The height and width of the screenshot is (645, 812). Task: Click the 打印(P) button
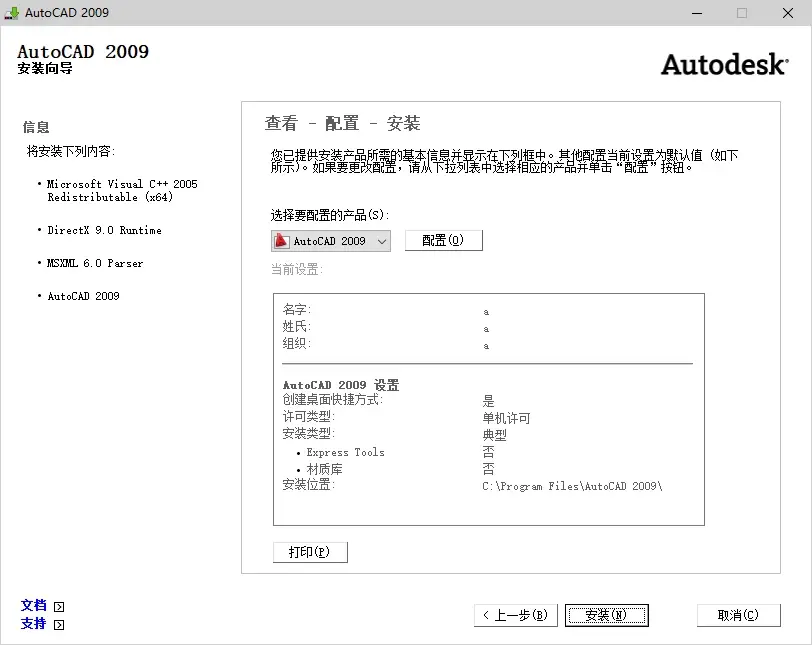tap(310, 552)
